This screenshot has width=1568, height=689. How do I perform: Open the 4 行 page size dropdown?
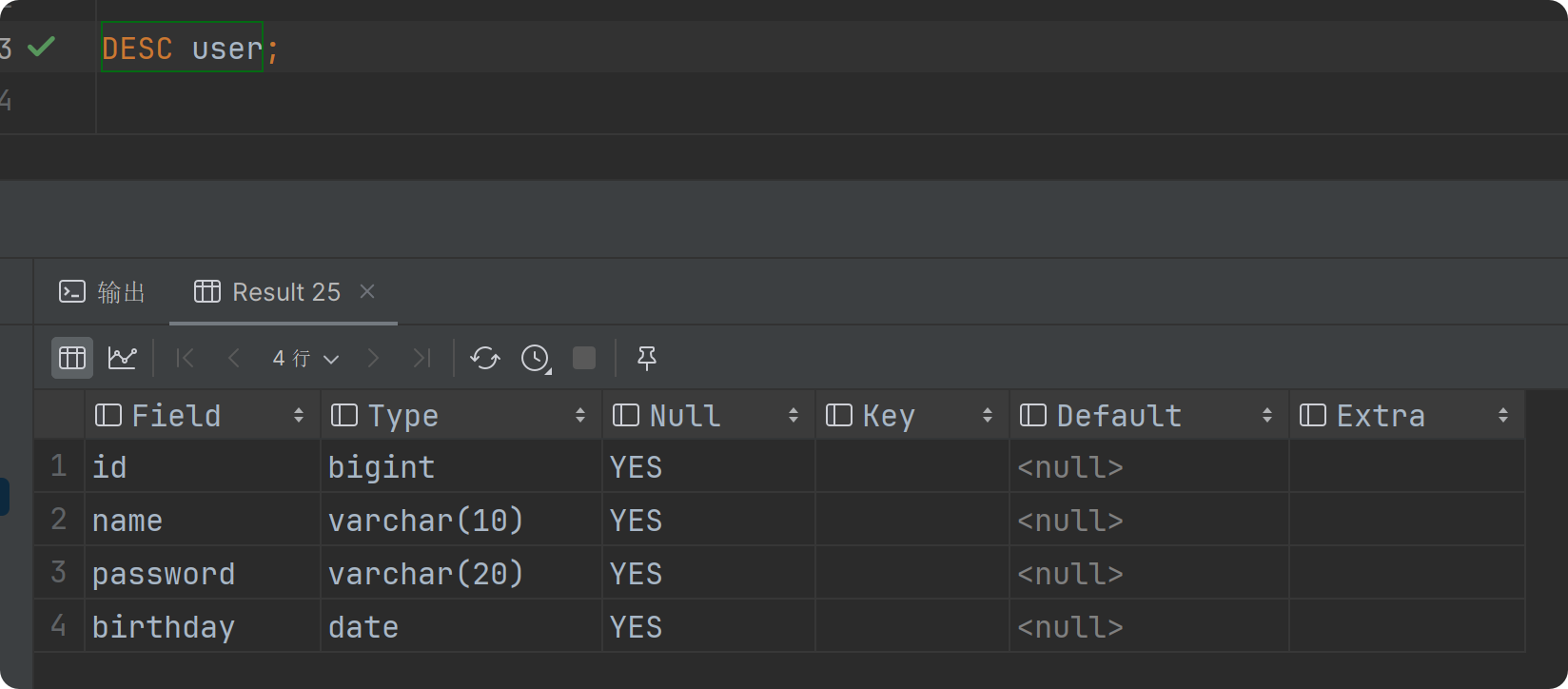[305, 358]
